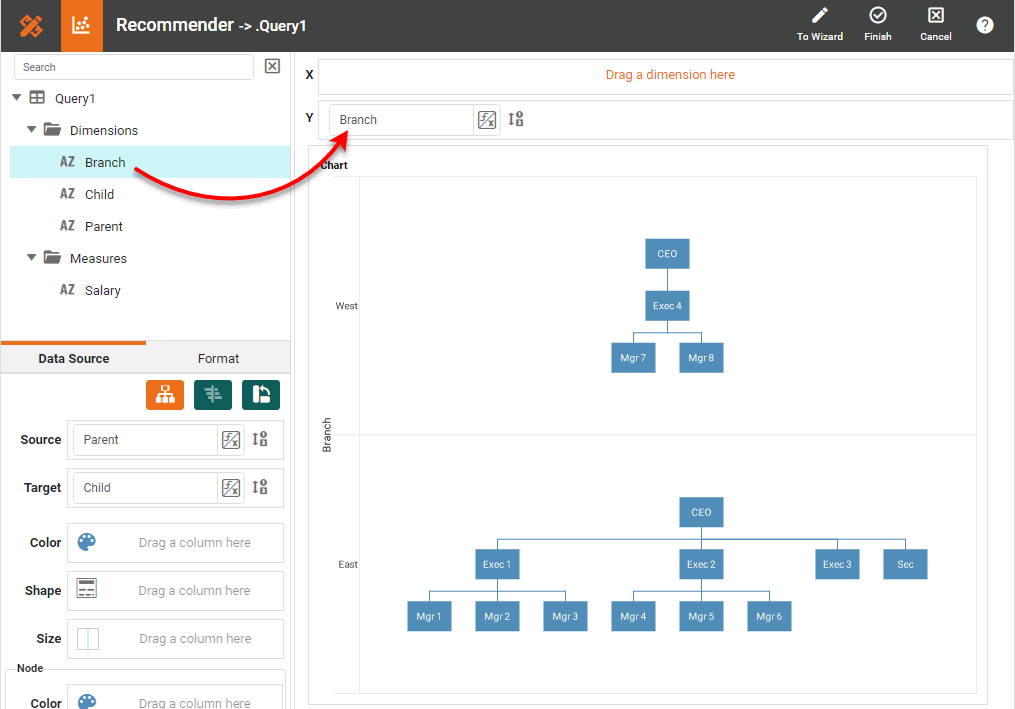Switch to the Format tab

tap(218, 358)
